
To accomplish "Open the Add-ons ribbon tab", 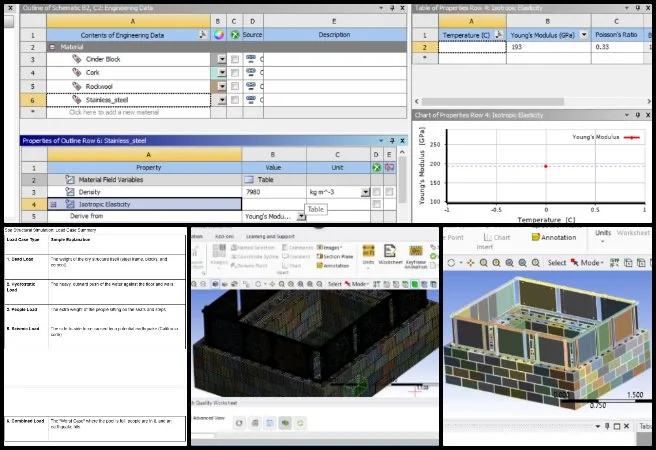I will pyautogui.click(x=224, y=237).
